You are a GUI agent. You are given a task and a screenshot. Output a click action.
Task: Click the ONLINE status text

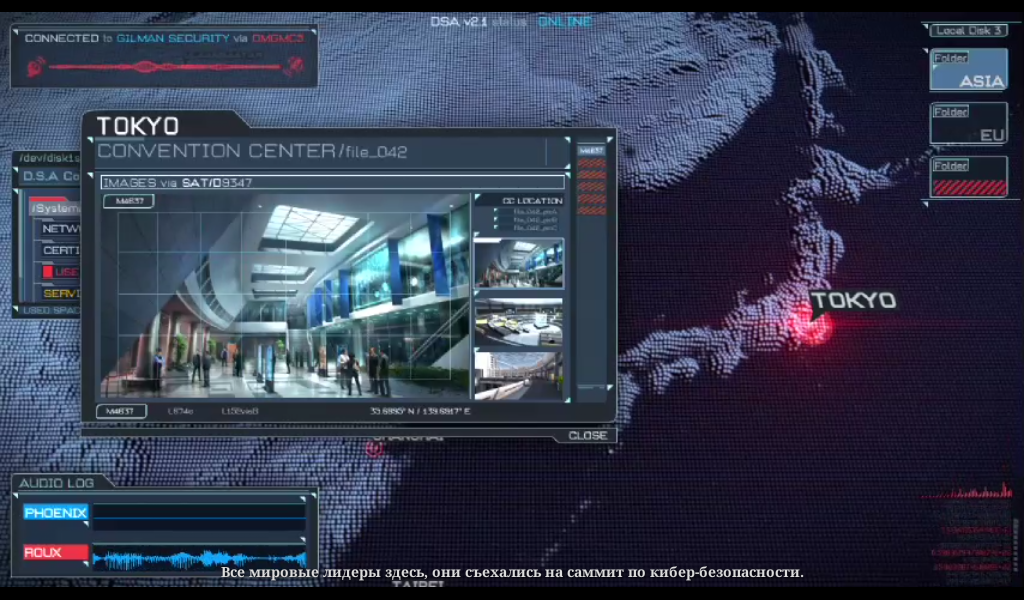(565, 22)
